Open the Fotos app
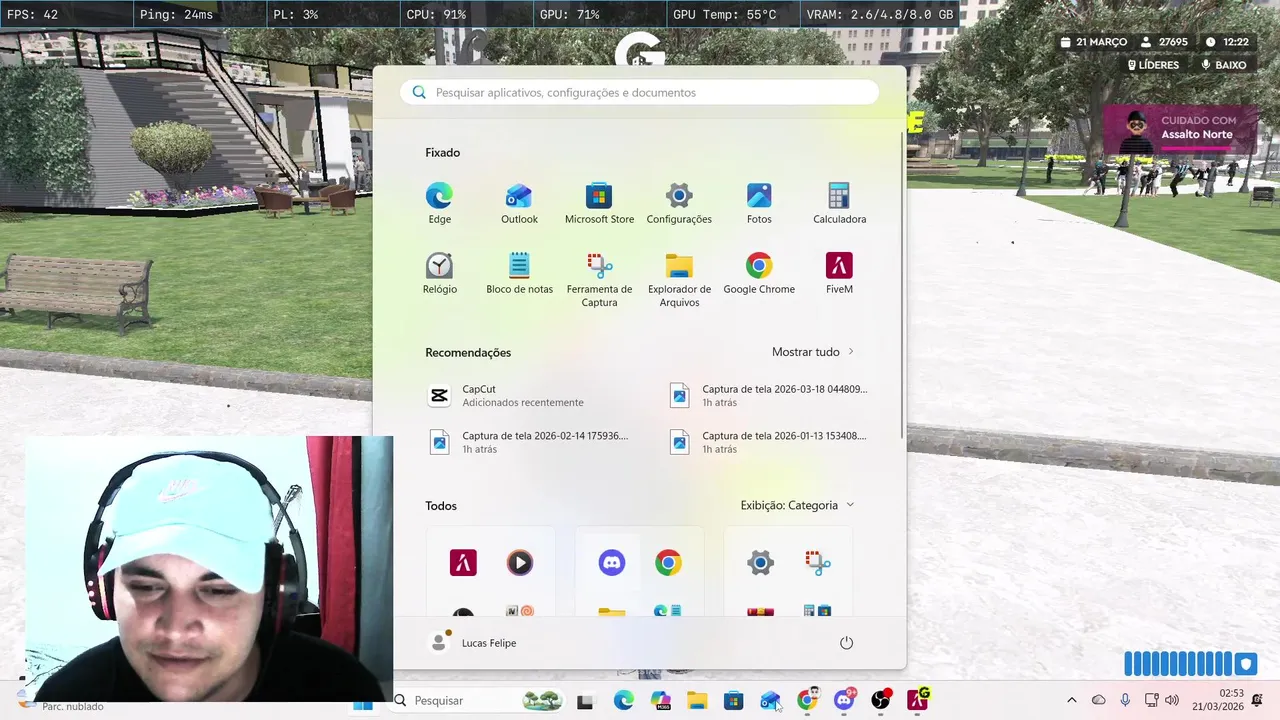 [759, 203]
